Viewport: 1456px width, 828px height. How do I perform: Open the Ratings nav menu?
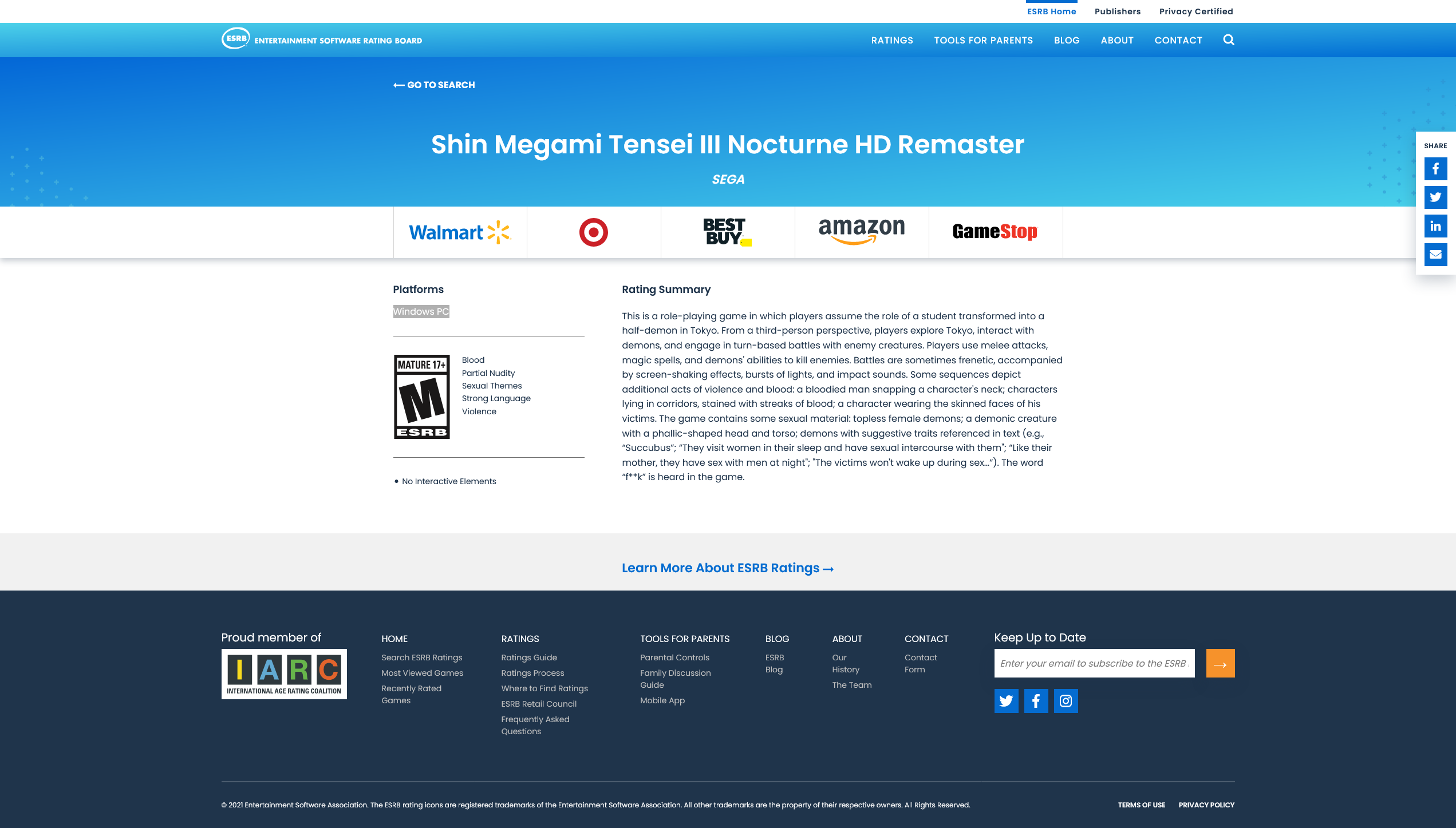pyautogui.click(x=892, y=40)
